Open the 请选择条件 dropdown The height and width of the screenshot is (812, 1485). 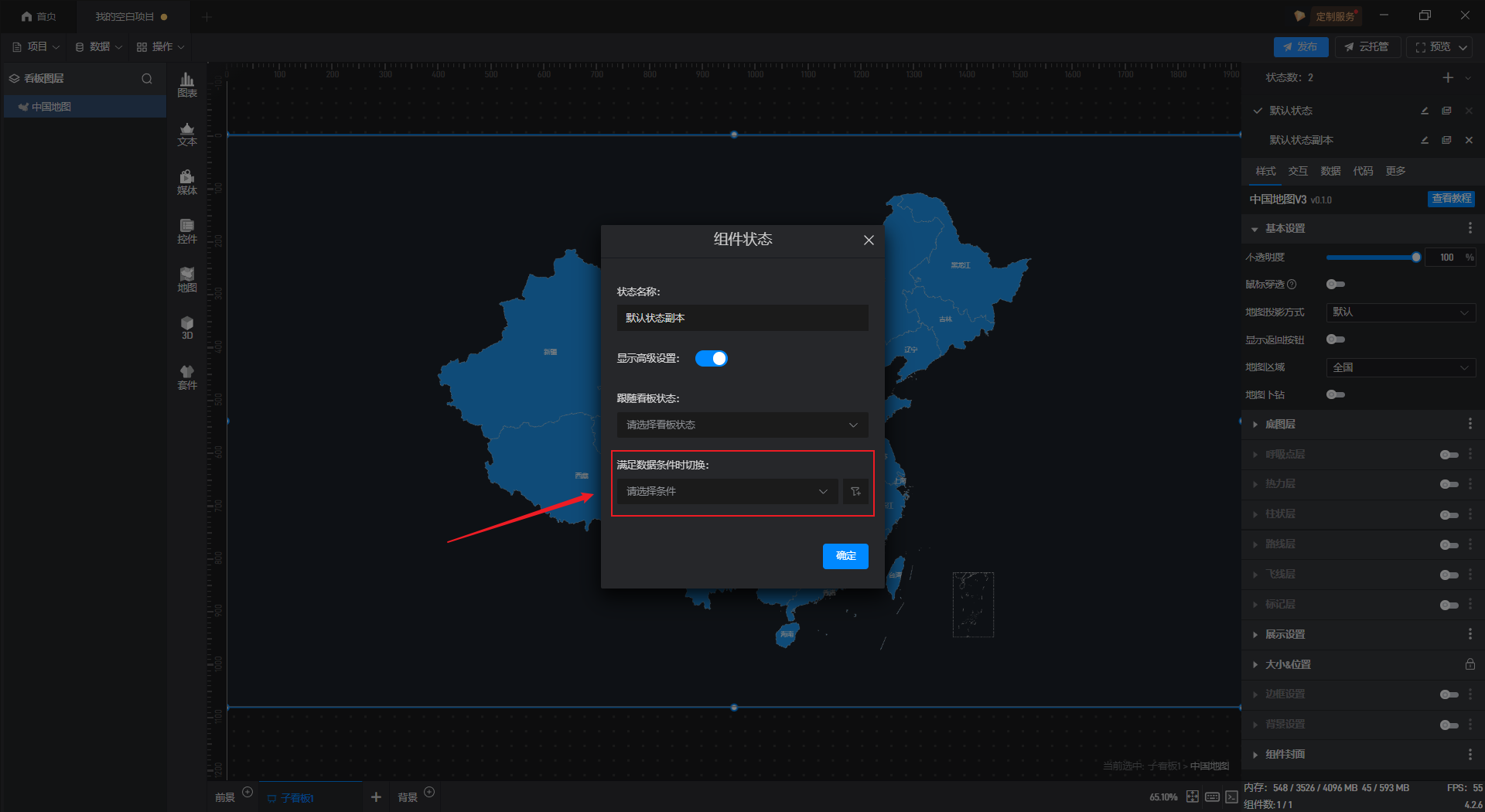727,491
